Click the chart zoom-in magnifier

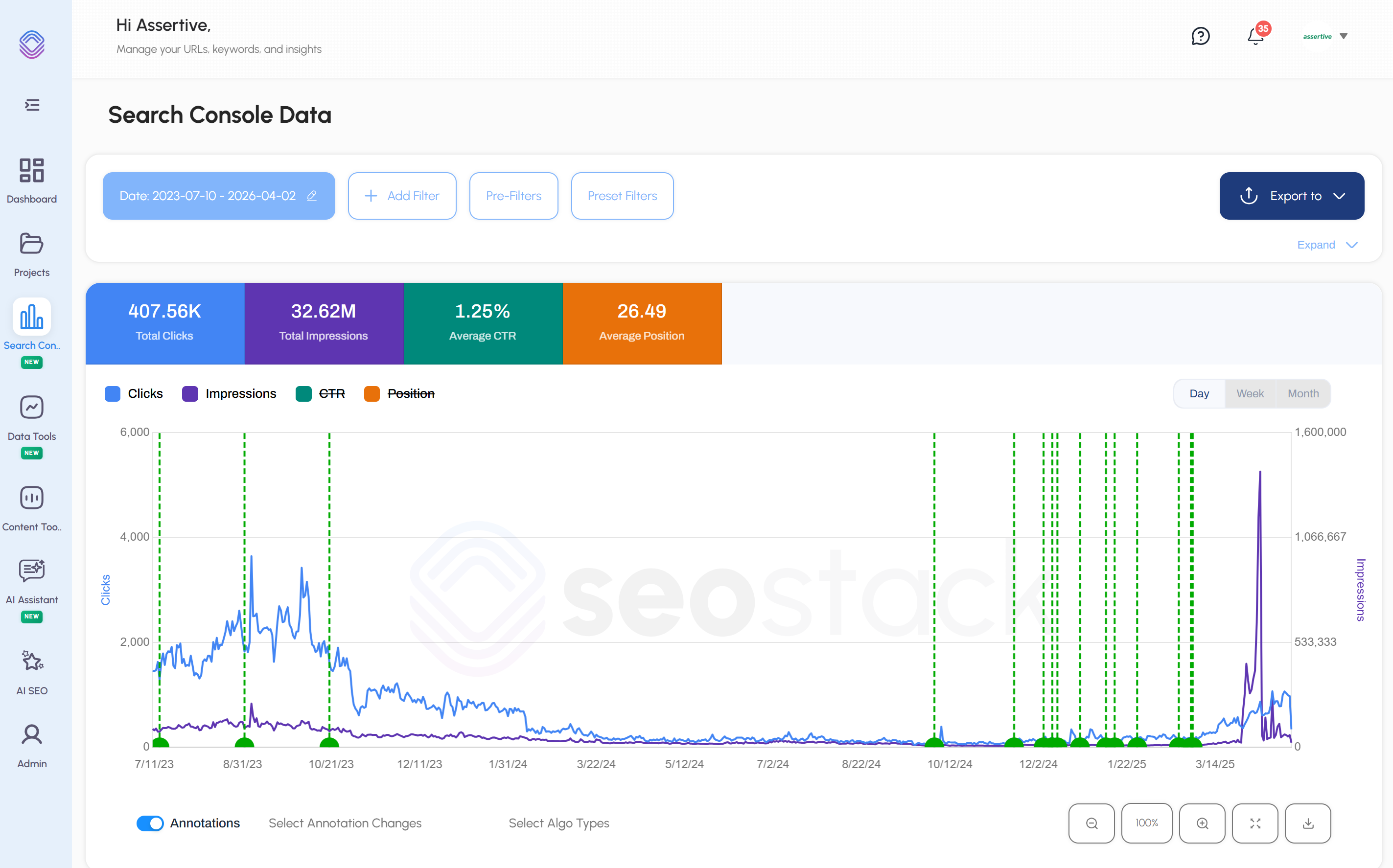click(x=1202, y=823)
